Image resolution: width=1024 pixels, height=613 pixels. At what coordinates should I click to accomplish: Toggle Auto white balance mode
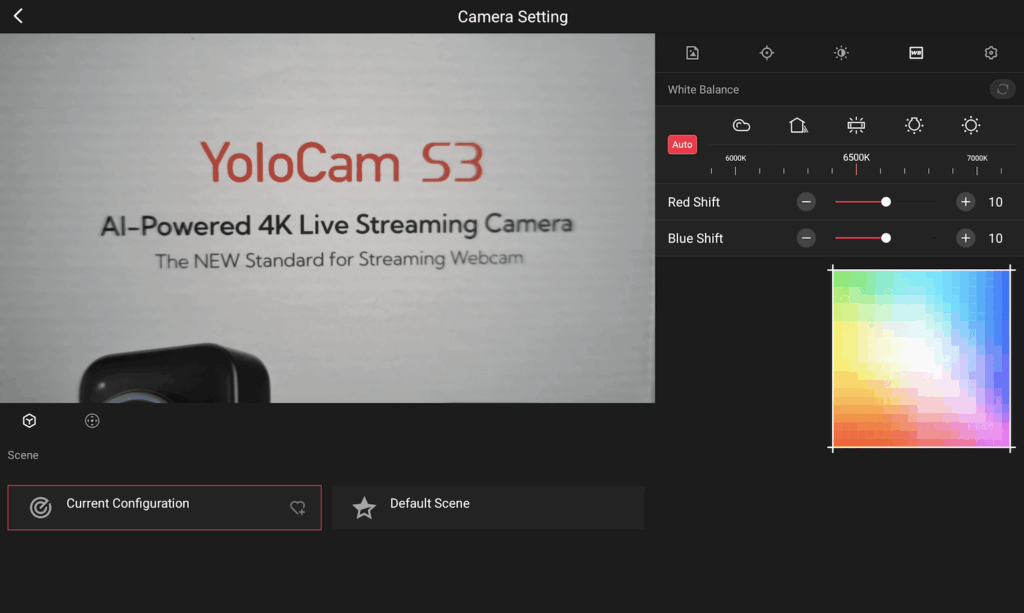(682, 145)
